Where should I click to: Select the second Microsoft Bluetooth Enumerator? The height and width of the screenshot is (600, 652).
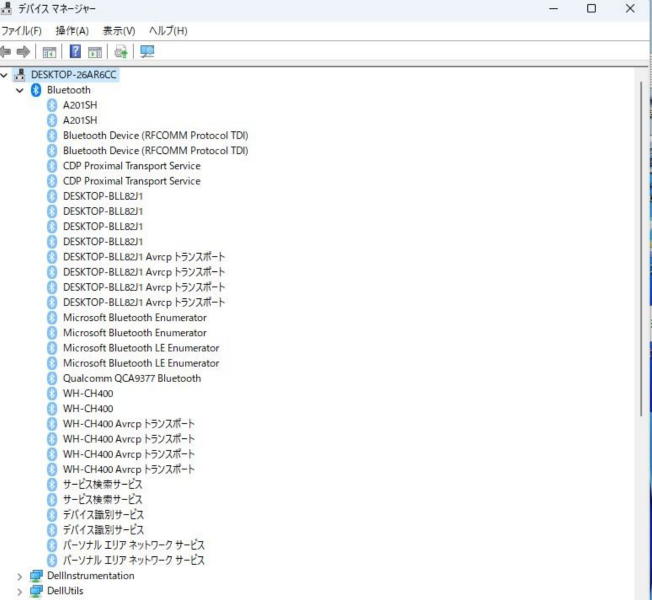coord(135,333)
